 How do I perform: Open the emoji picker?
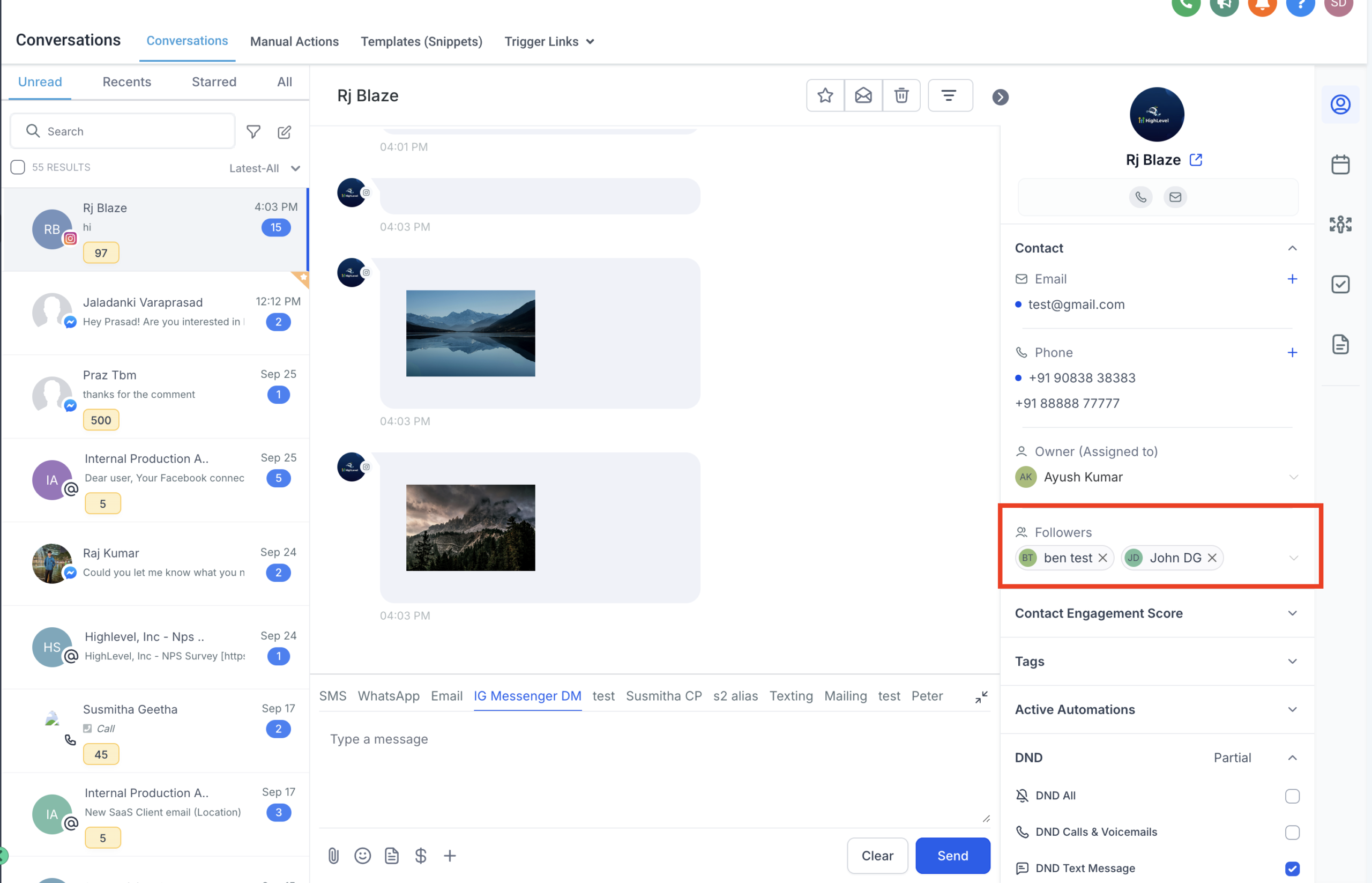click(362, 856)
